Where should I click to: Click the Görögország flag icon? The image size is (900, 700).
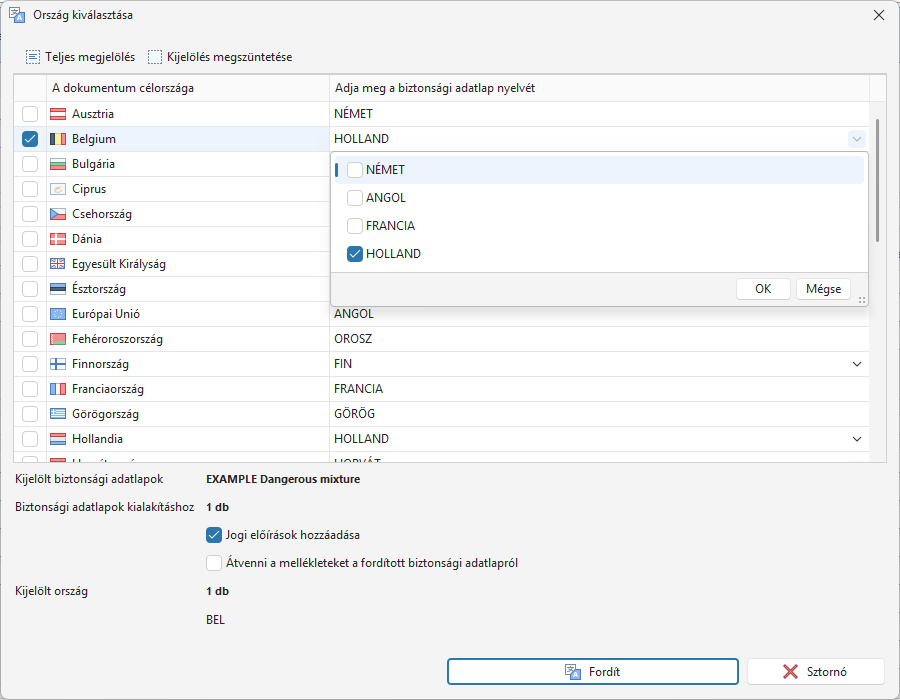[58, 414]
